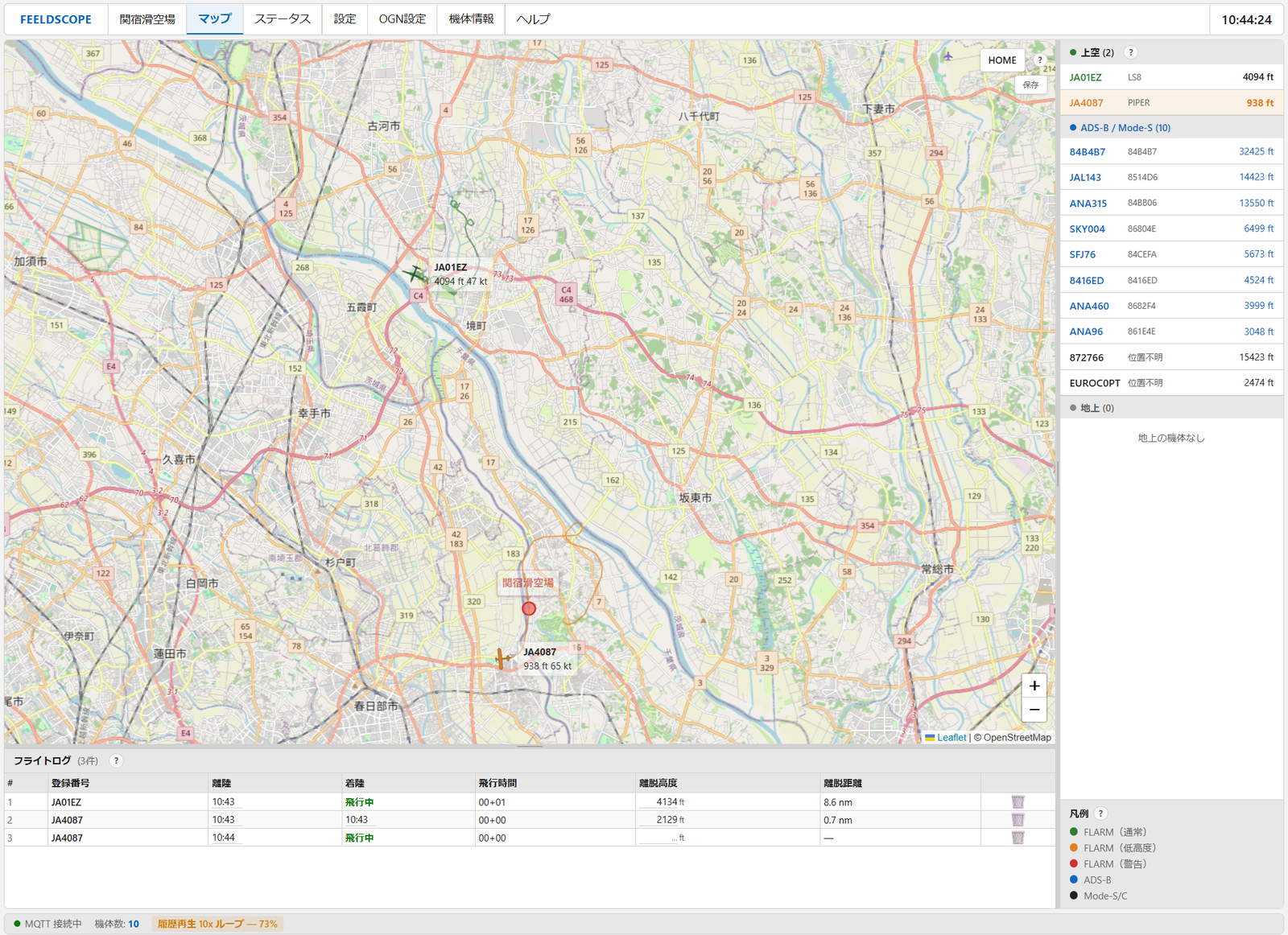This screenshot has width=1288, height=935.
Task: Delete flight log row 3 trash icon
Action: click(1018, 838)
